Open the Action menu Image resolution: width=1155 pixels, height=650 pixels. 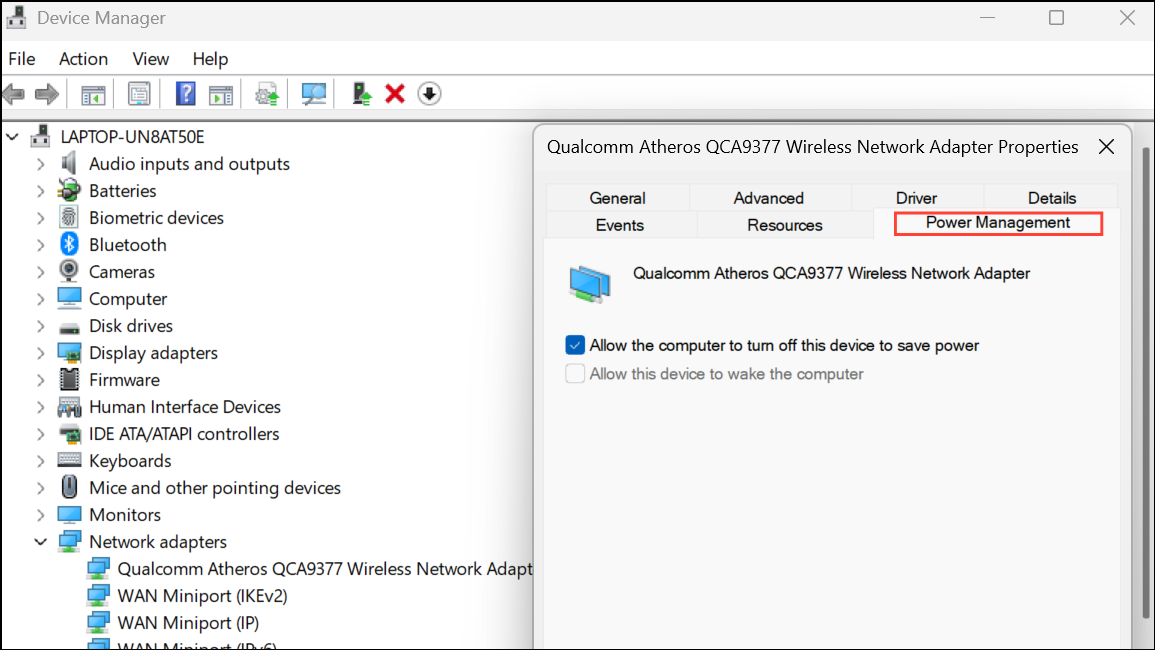(83, 59)
